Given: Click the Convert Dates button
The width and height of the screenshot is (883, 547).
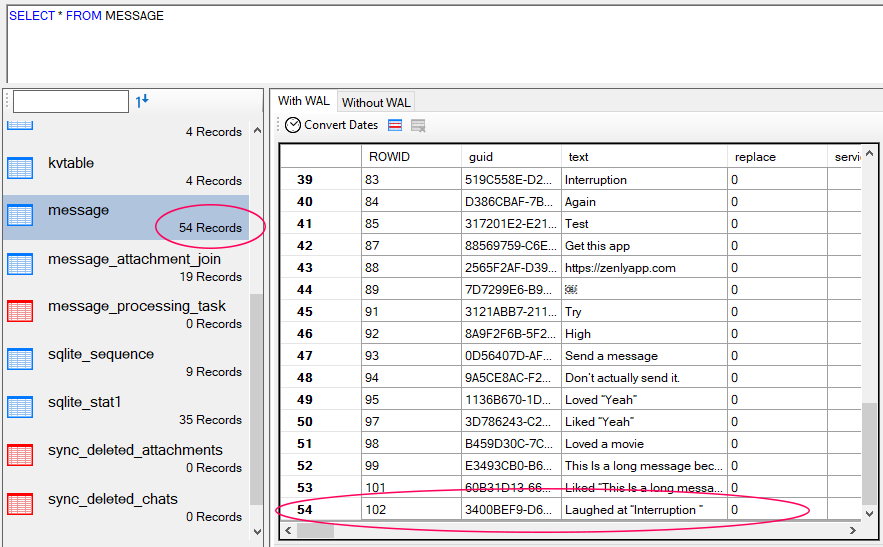Looking at the screenshot, I should 340,125.
